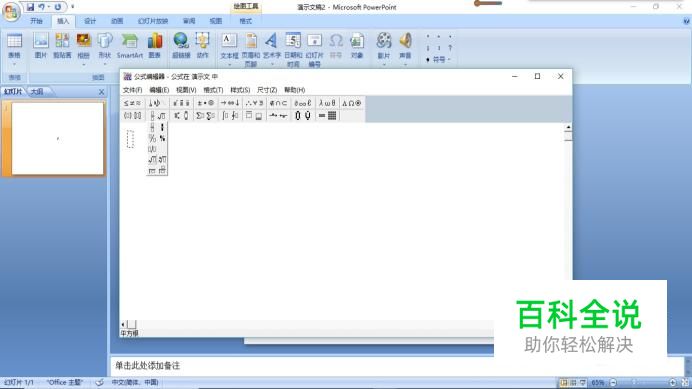The width and height of the screenshot is (692, 389).
Task: Choose the nth root template in dropdown
Action: pos(162,159)
